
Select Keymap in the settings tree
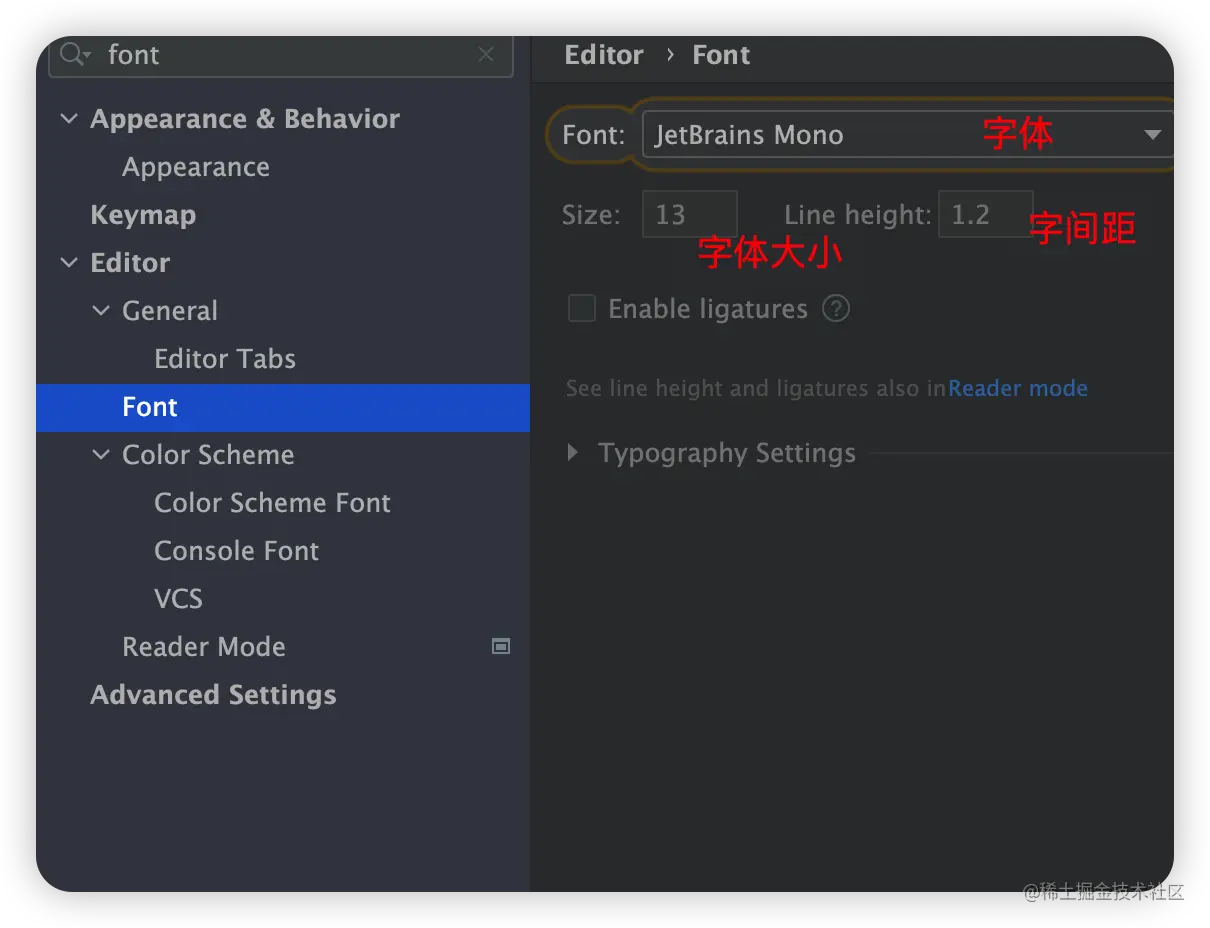coord(143,215)
